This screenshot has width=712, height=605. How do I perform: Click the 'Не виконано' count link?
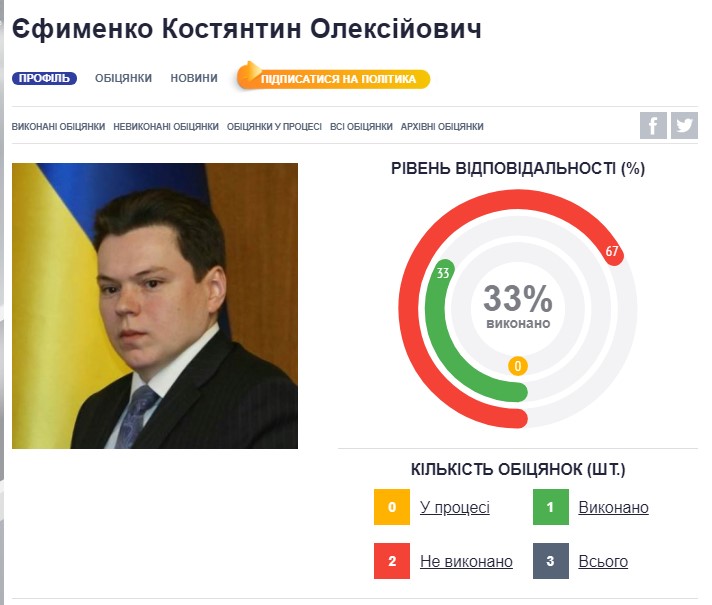click(466, 562)
